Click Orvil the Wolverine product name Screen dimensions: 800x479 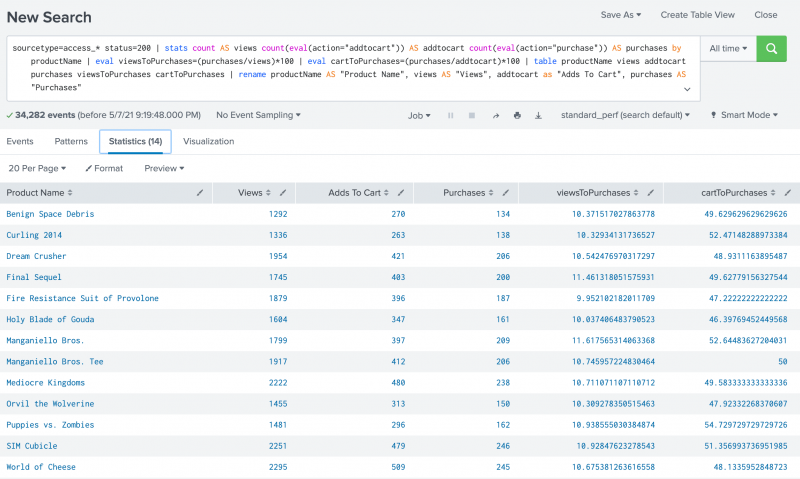50,404
